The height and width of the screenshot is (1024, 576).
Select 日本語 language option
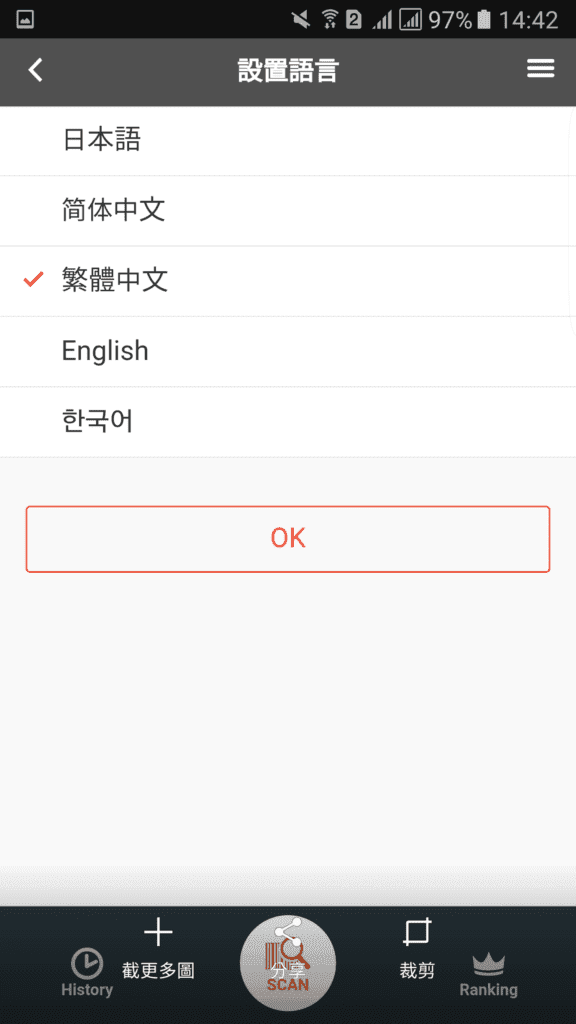[x=288, y=140]
